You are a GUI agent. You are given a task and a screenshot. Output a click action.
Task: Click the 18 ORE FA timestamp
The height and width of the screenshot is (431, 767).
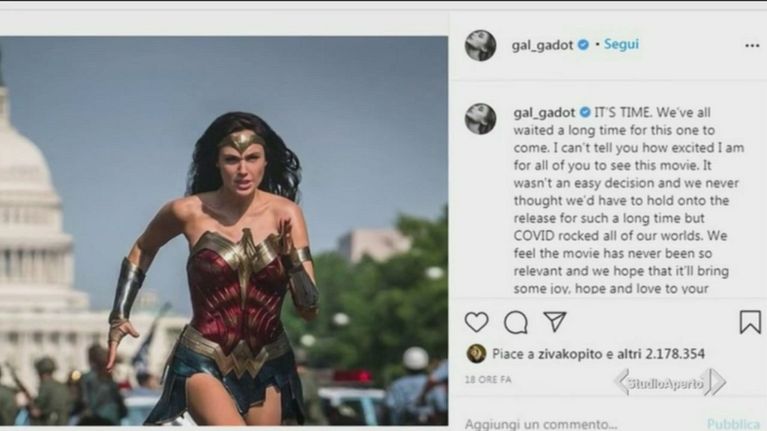pyautogui.click(x=489, y=381)
